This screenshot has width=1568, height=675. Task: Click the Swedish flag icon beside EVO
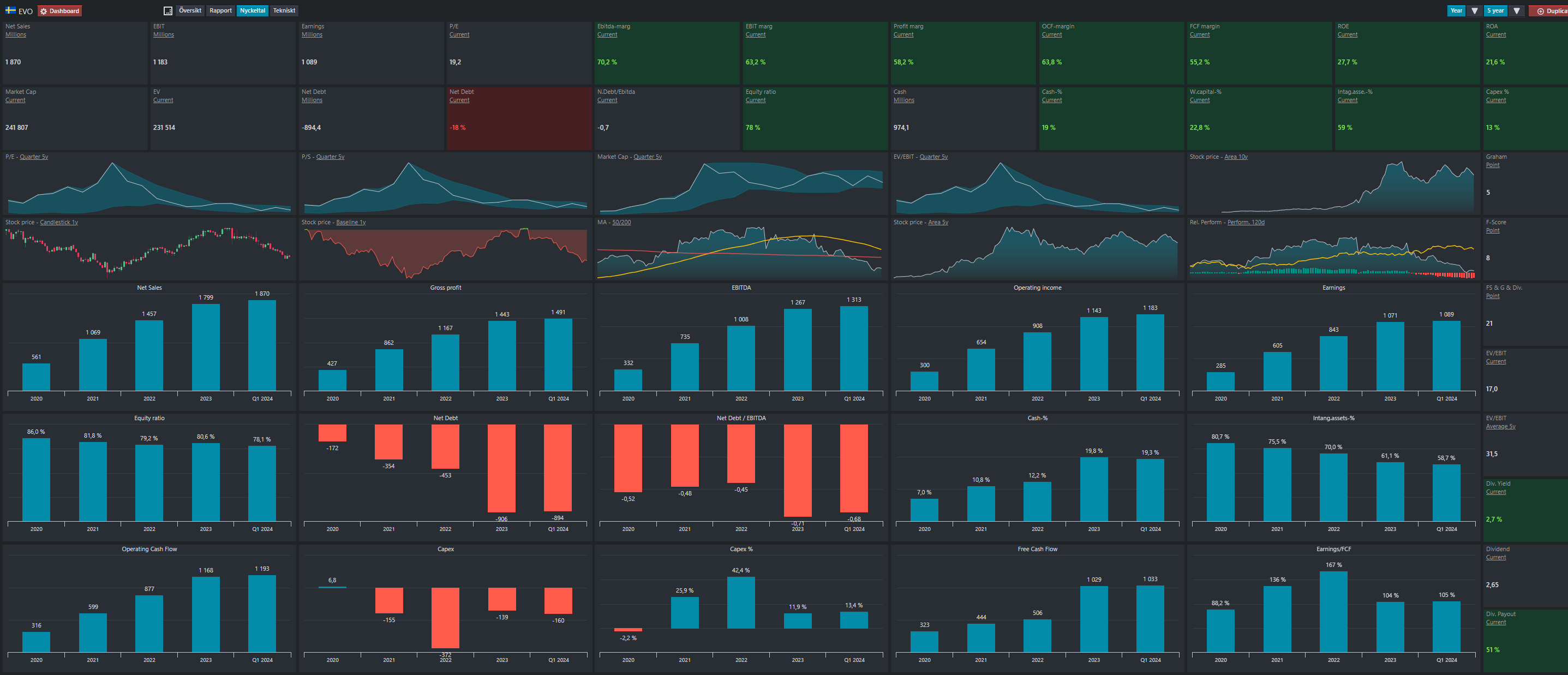[x=10, y=10]
